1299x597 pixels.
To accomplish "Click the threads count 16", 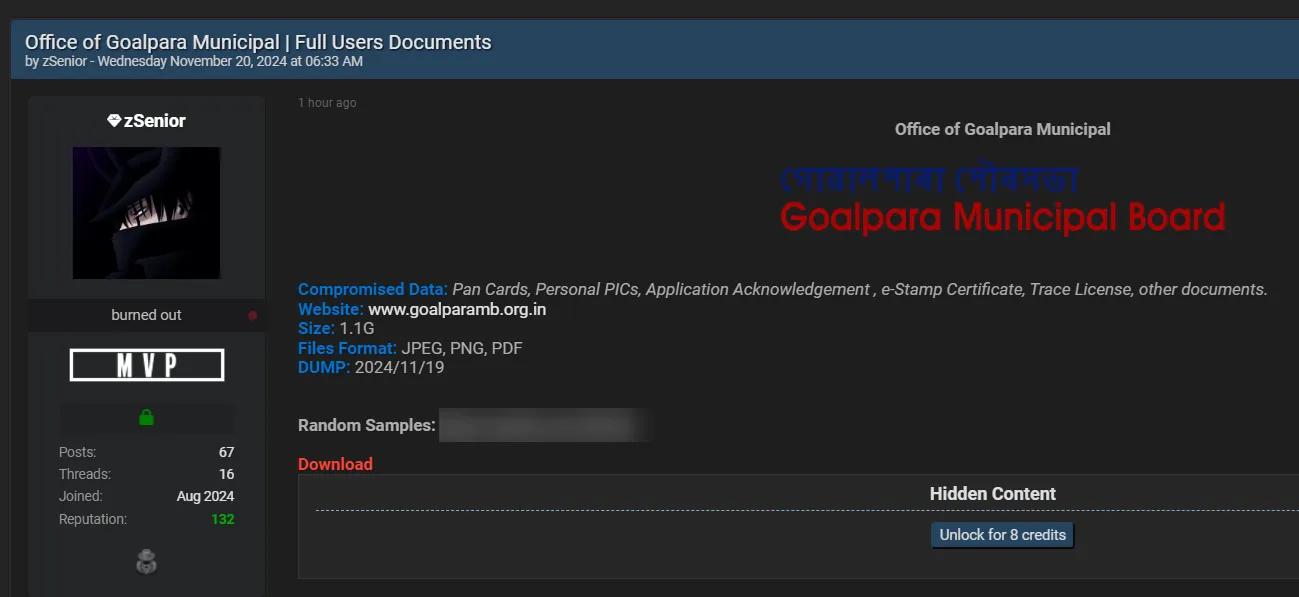I will (x=226, y=473).
